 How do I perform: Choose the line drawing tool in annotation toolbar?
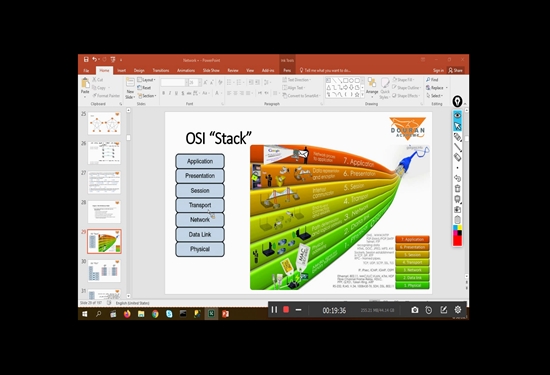pyautogui.click(x=457, y=147)
